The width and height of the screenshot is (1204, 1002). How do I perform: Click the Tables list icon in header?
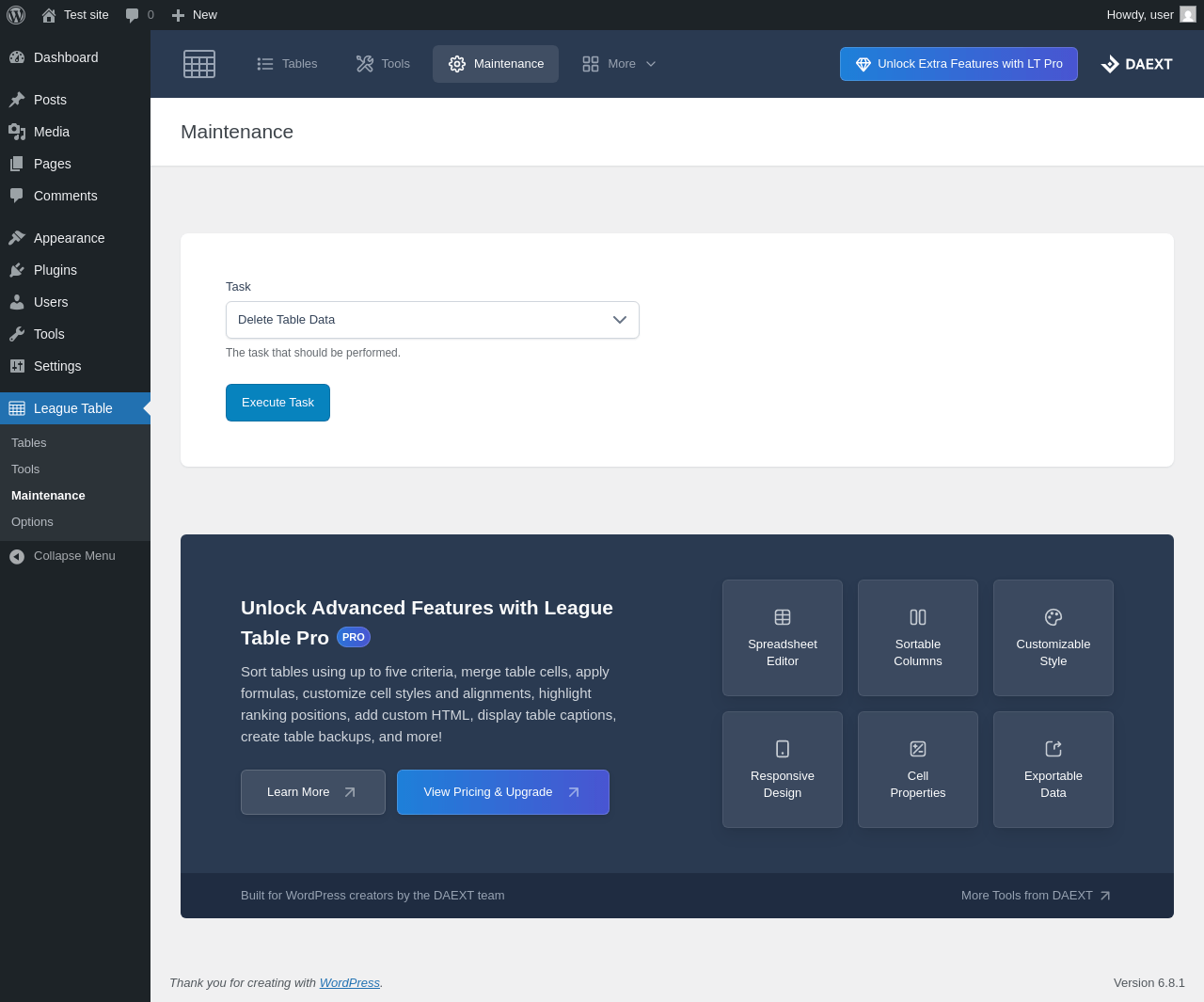point(265,64)
